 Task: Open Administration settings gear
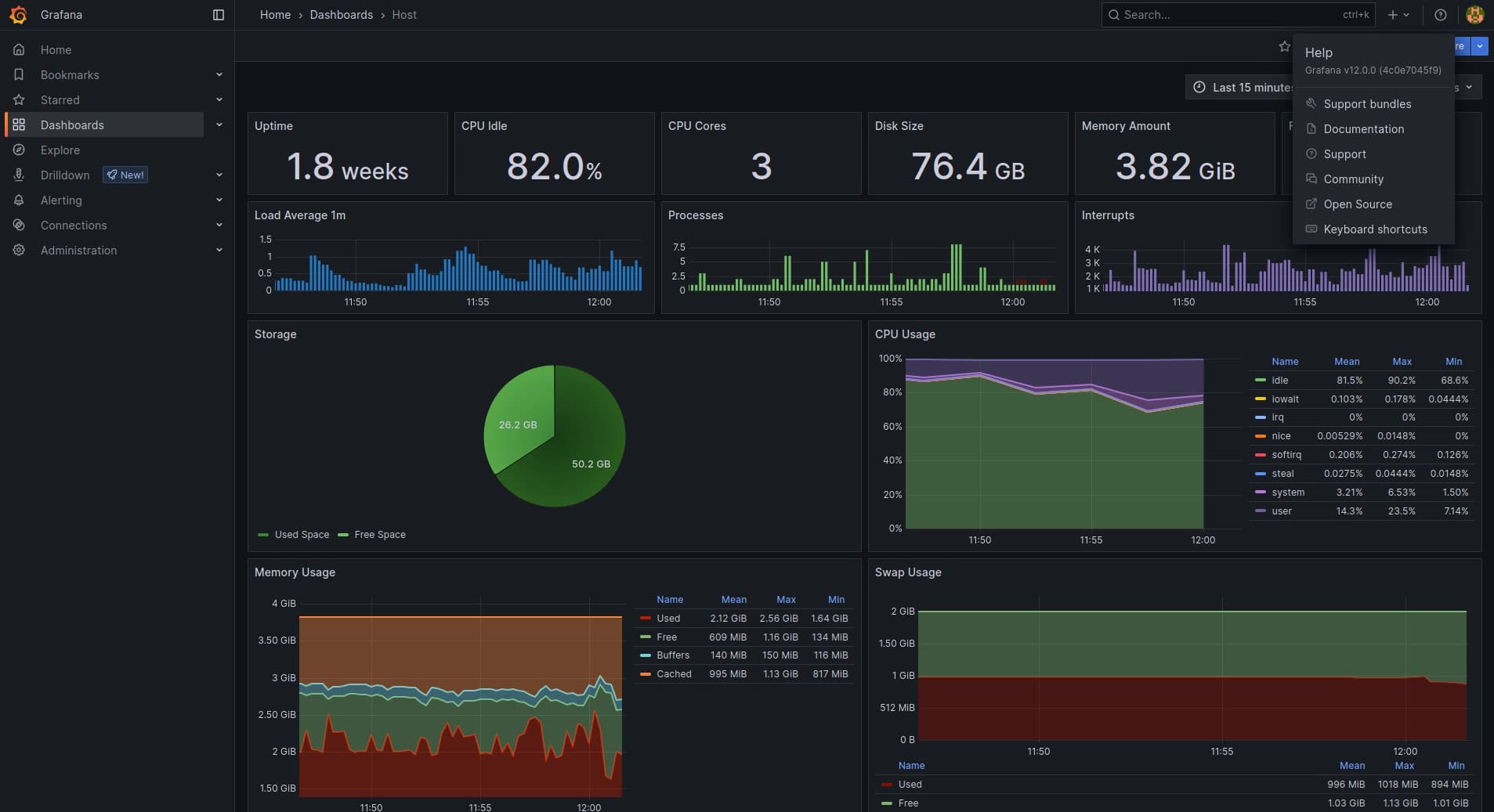pos(19,250)
